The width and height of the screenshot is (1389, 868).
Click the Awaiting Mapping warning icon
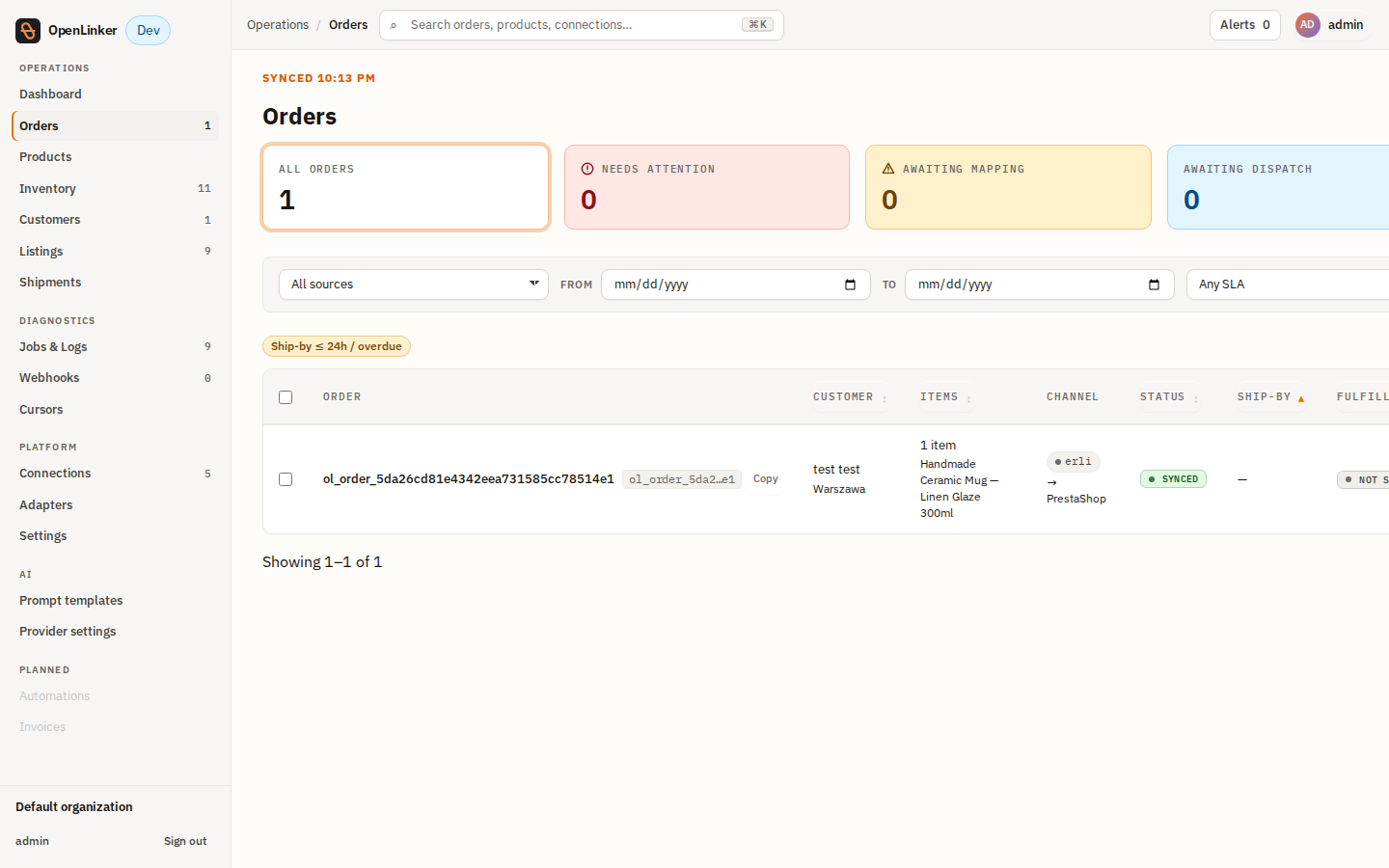coord(888,169)
